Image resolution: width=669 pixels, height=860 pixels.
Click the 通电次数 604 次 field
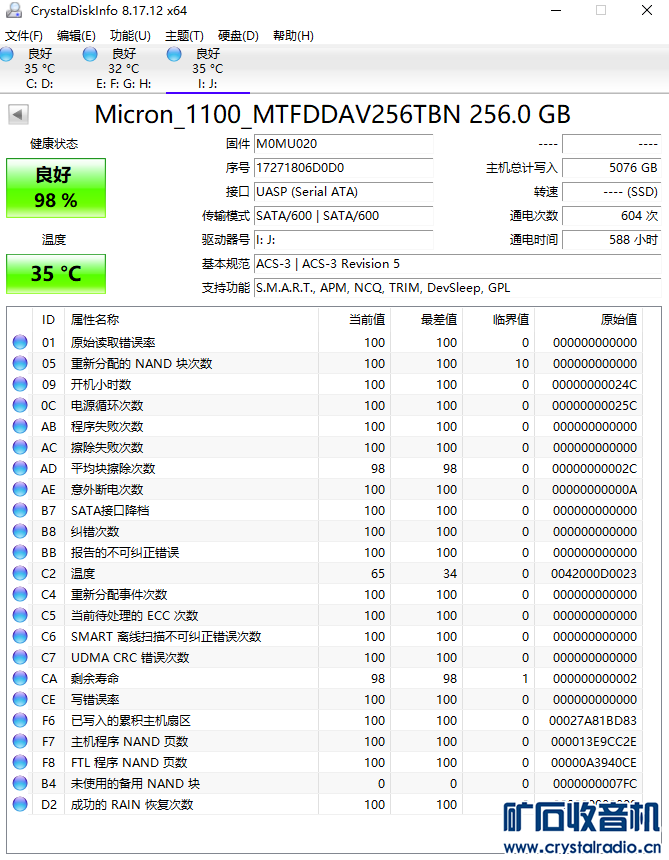coord(611,216)
